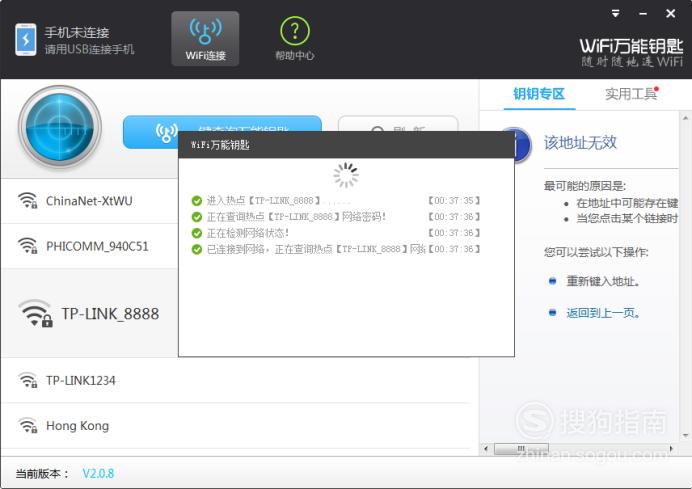The width and height of the screenshot is (692, 489).
Task: Close the WiFi万能钥匙 window
Action: (670, 14)
